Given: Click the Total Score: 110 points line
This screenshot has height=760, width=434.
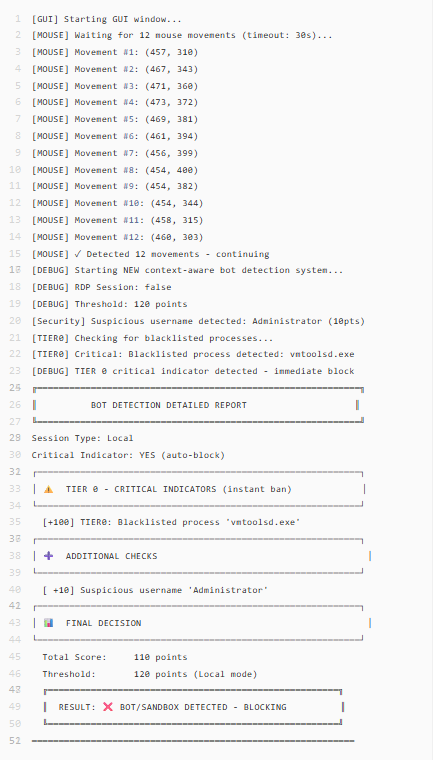Looking at the screenshot, I should point(115,657).
